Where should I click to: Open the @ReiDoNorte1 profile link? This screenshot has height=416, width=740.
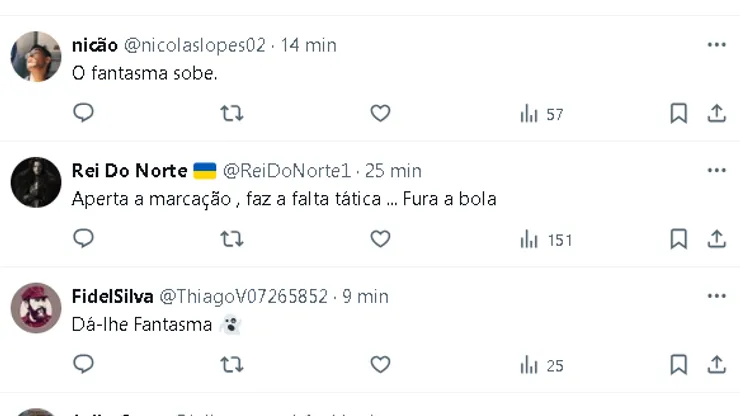286,171
